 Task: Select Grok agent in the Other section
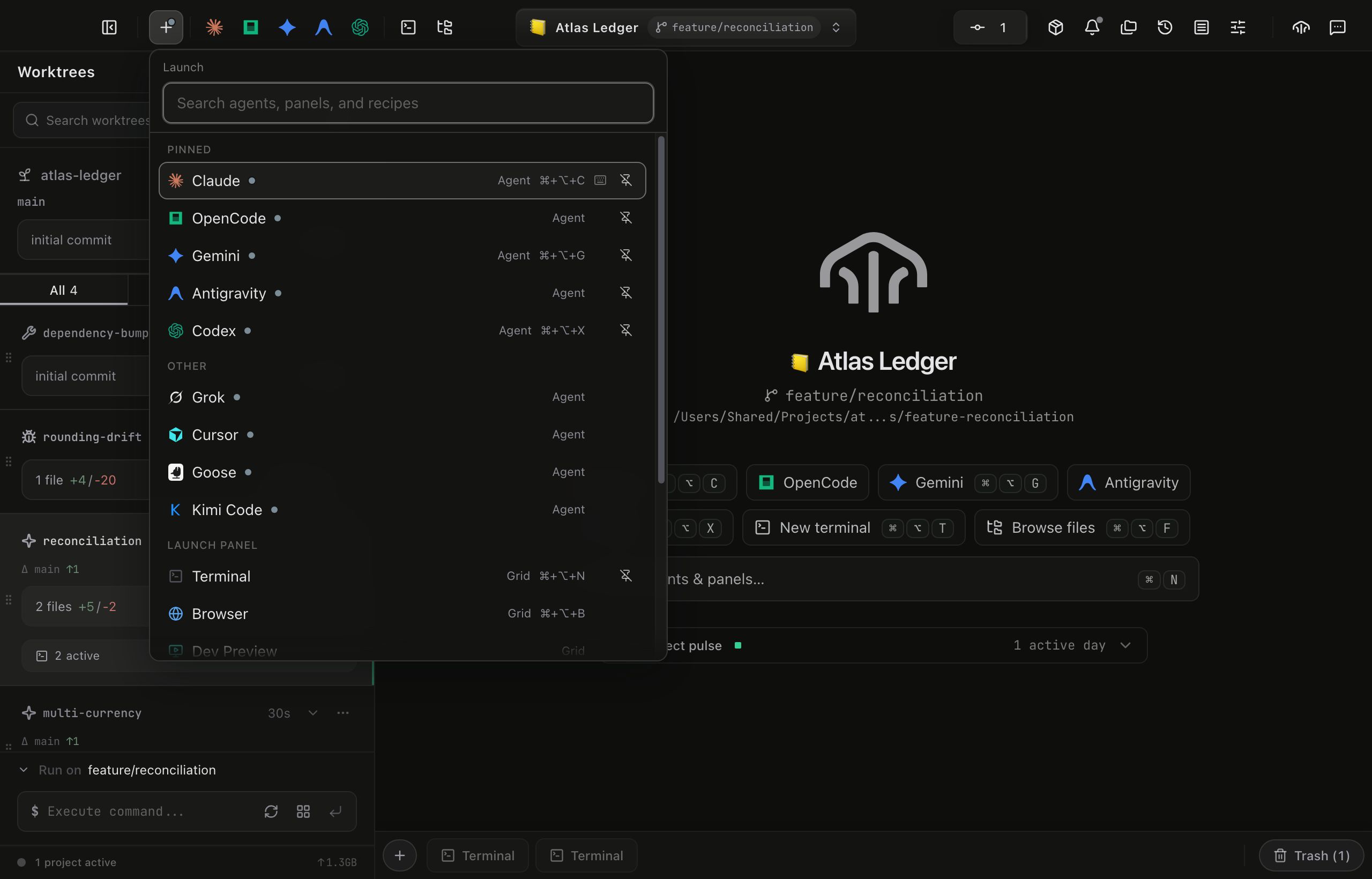402,397
